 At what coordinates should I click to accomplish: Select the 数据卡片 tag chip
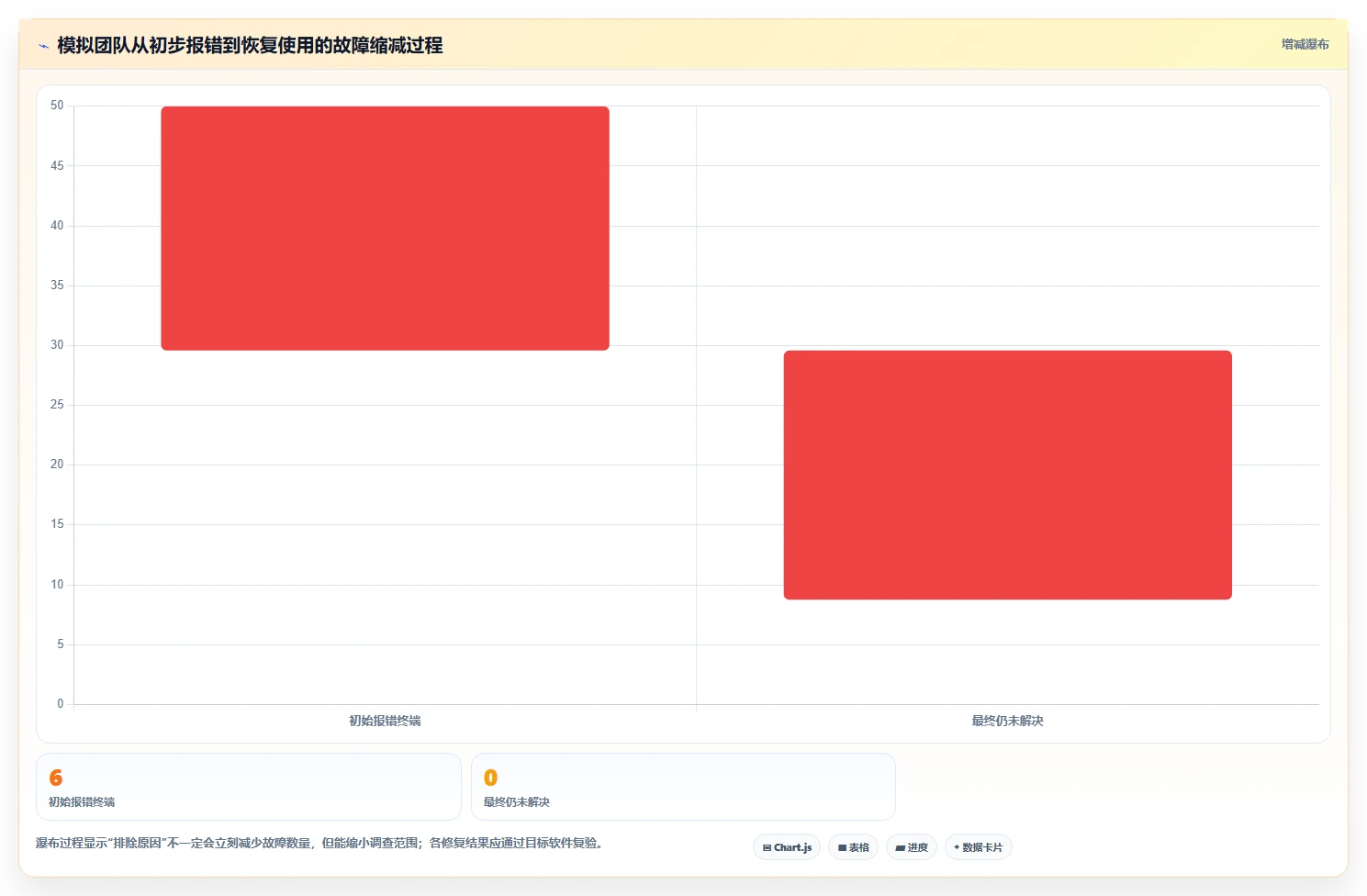point(979,847)
